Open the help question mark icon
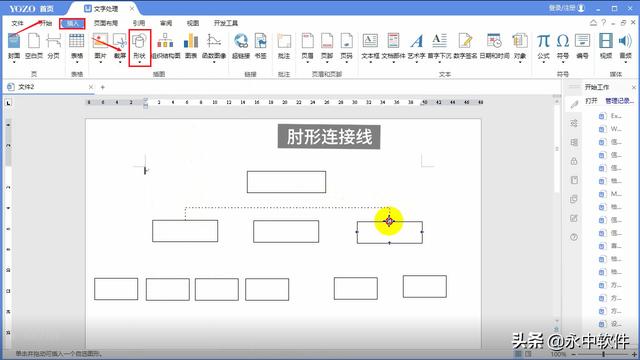This screenshot has height=360, width=640. 604,22
